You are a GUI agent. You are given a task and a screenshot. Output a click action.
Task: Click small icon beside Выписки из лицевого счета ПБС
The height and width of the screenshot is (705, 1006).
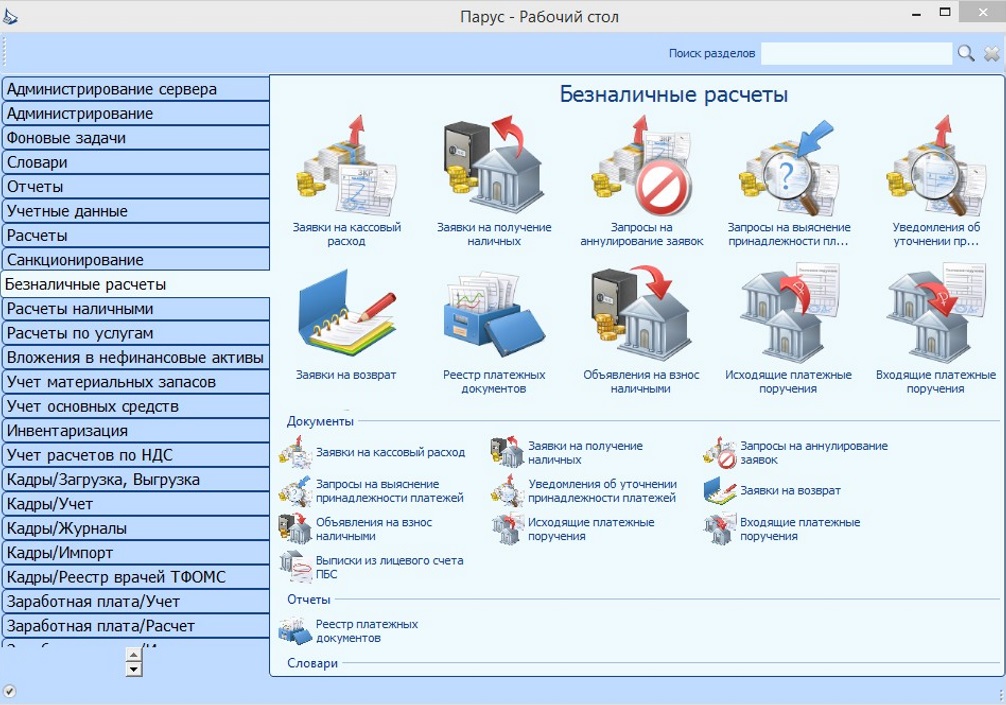(x=295, y=567)
